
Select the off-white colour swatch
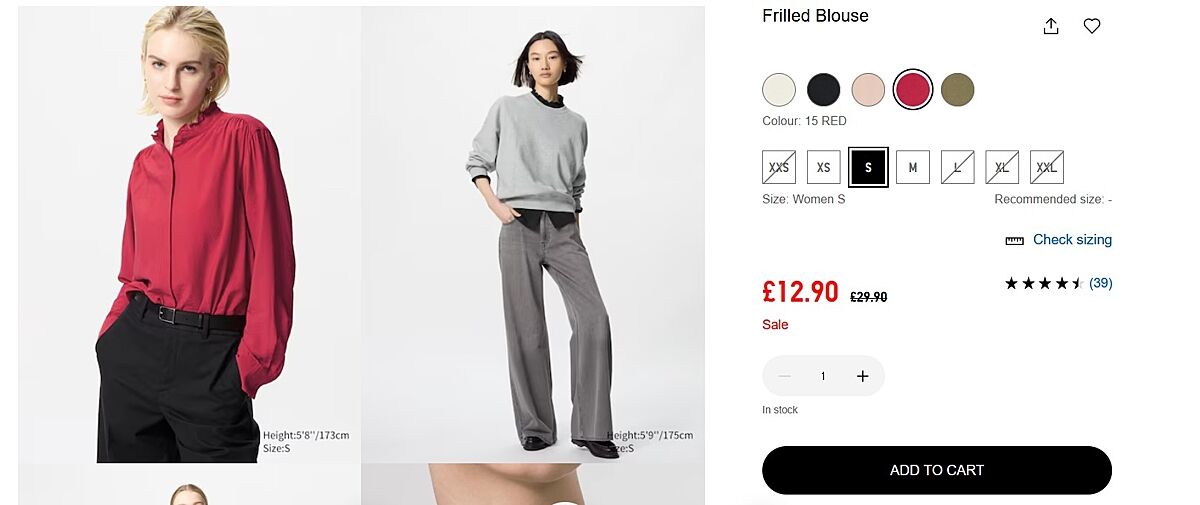(x=779, y=90)
